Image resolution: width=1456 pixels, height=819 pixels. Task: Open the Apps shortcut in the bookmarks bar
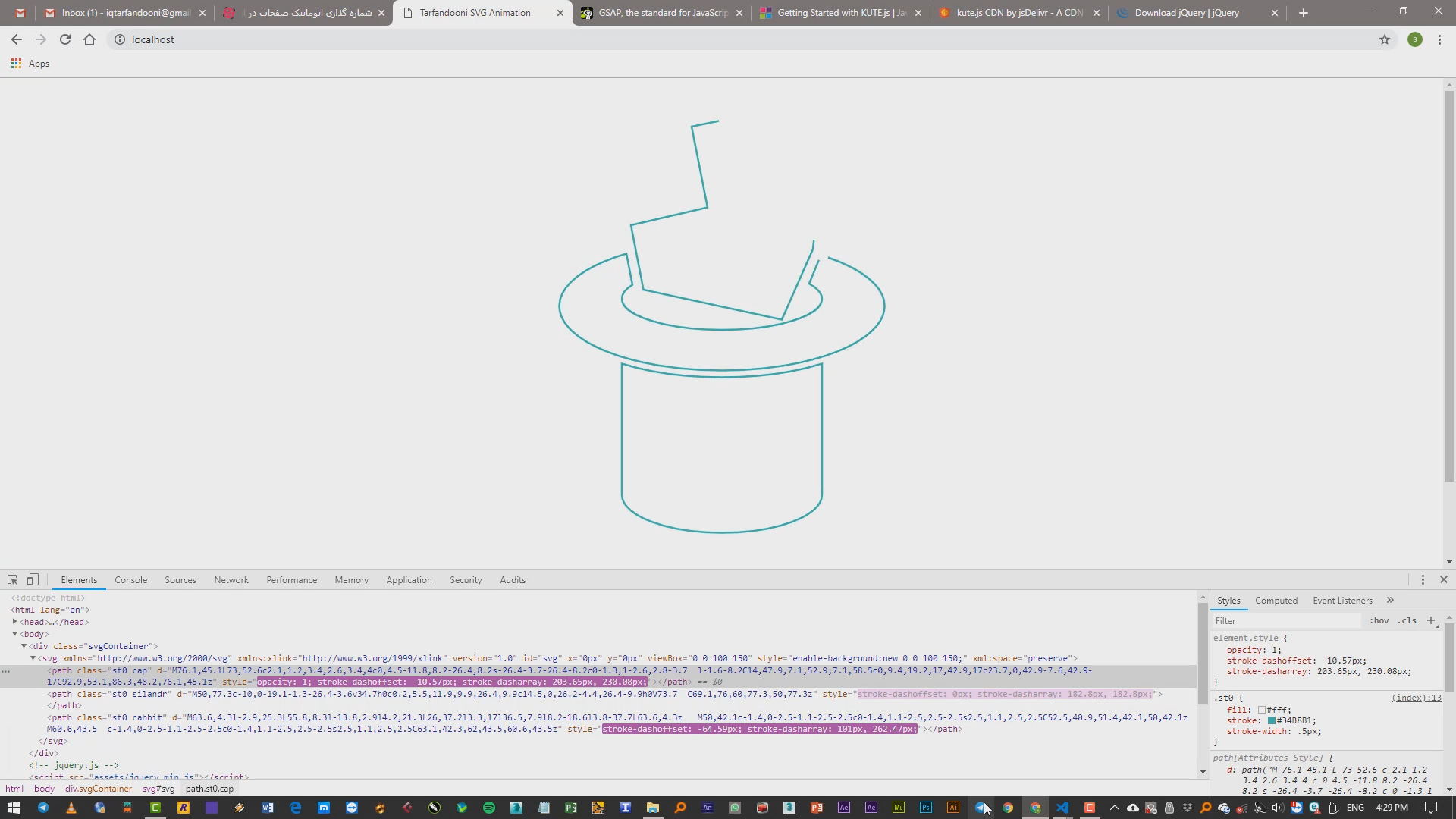coord(30,64)
